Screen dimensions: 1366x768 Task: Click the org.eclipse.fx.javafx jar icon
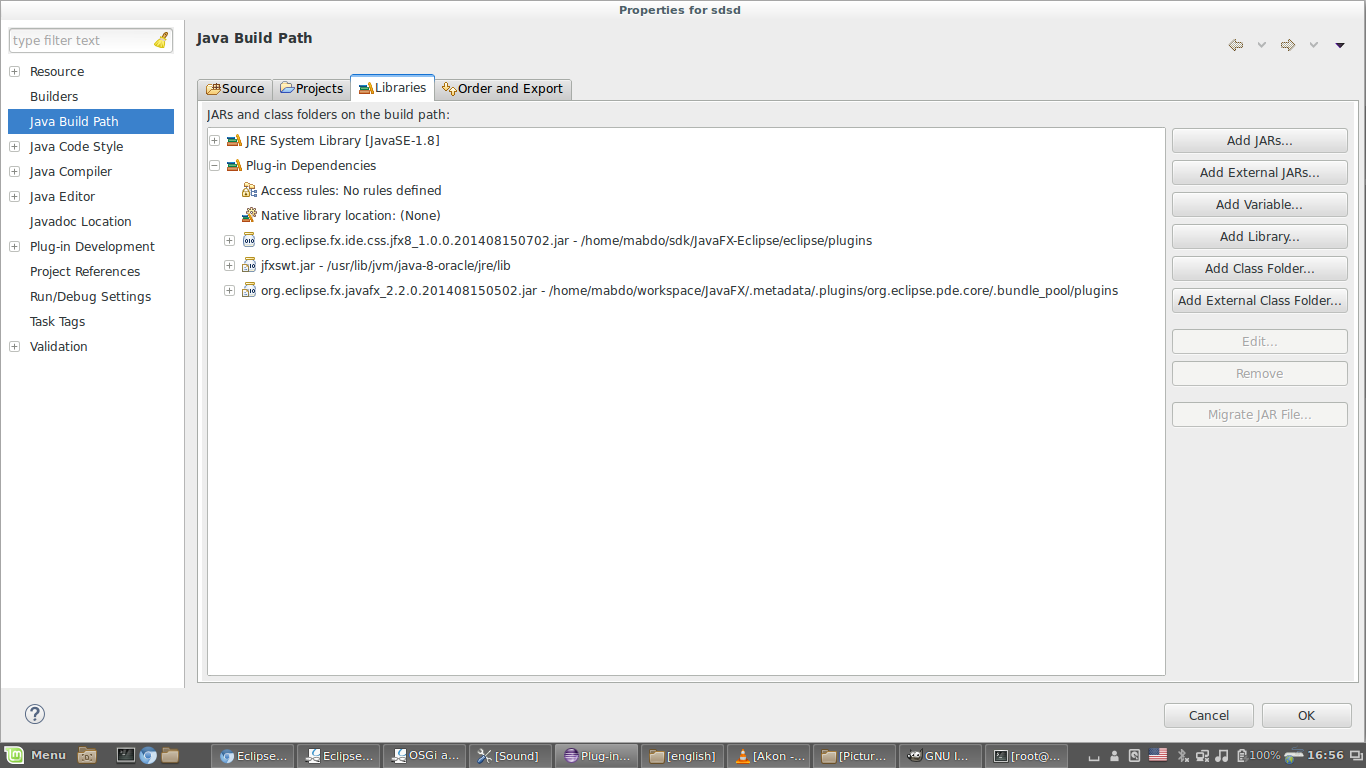coord(249,291)
